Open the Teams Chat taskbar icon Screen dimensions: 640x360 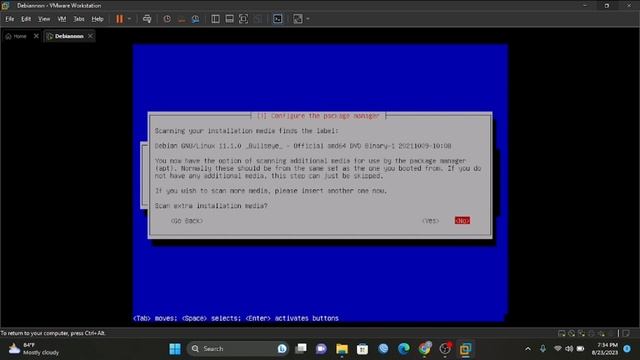pyautogui.click(x=322, y=349)
